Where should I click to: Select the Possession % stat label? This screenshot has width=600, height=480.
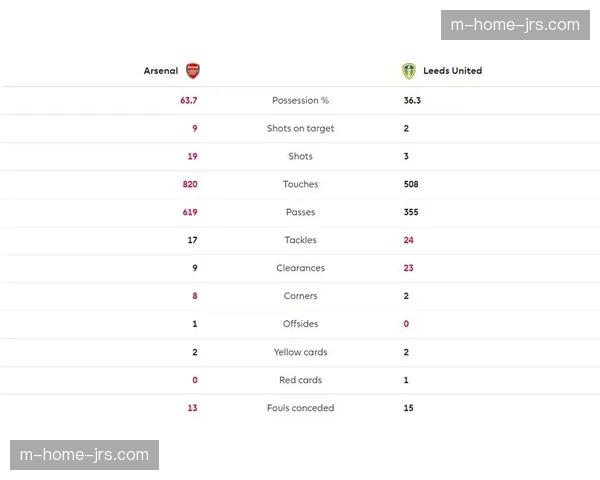click(x=300, y=101)
